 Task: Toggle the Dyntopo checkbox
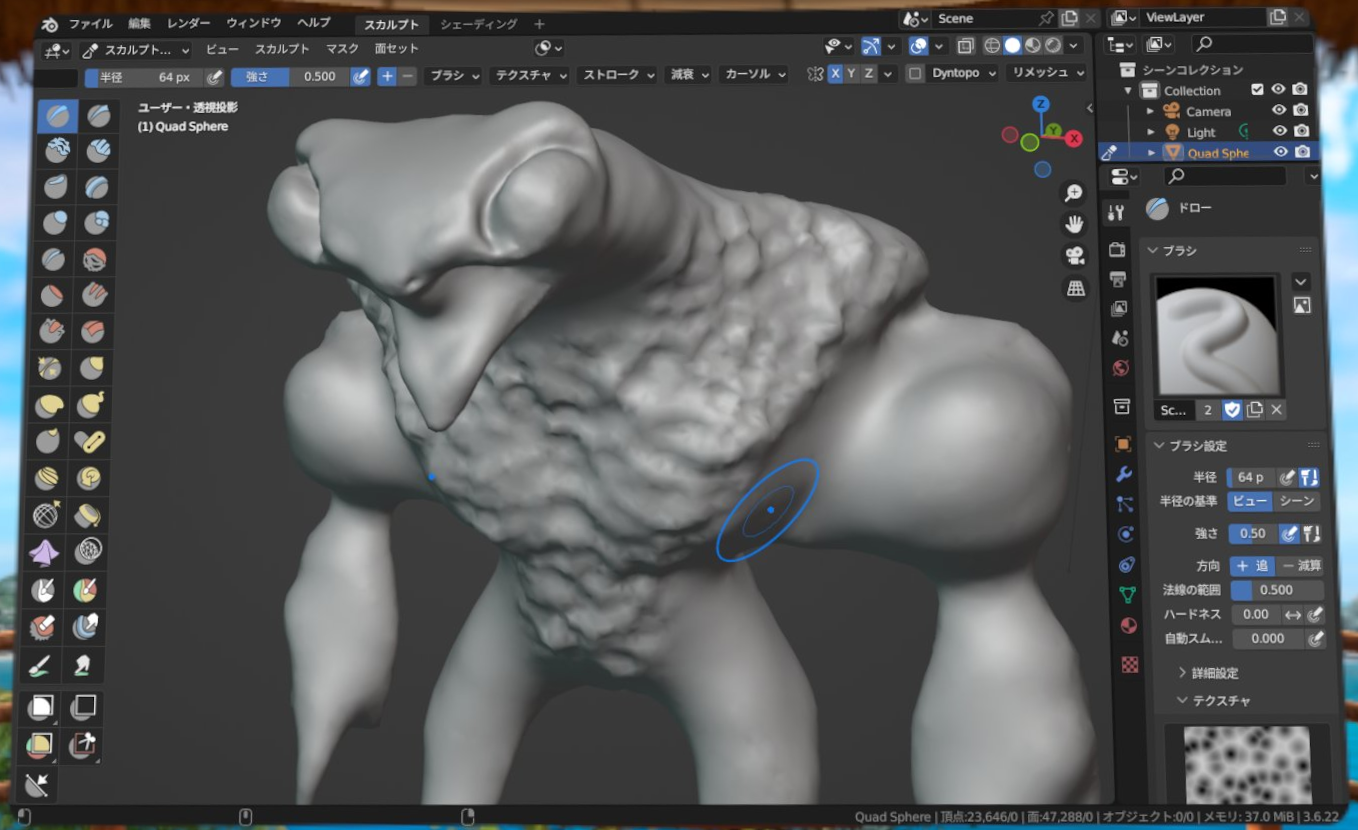(915, 74)
